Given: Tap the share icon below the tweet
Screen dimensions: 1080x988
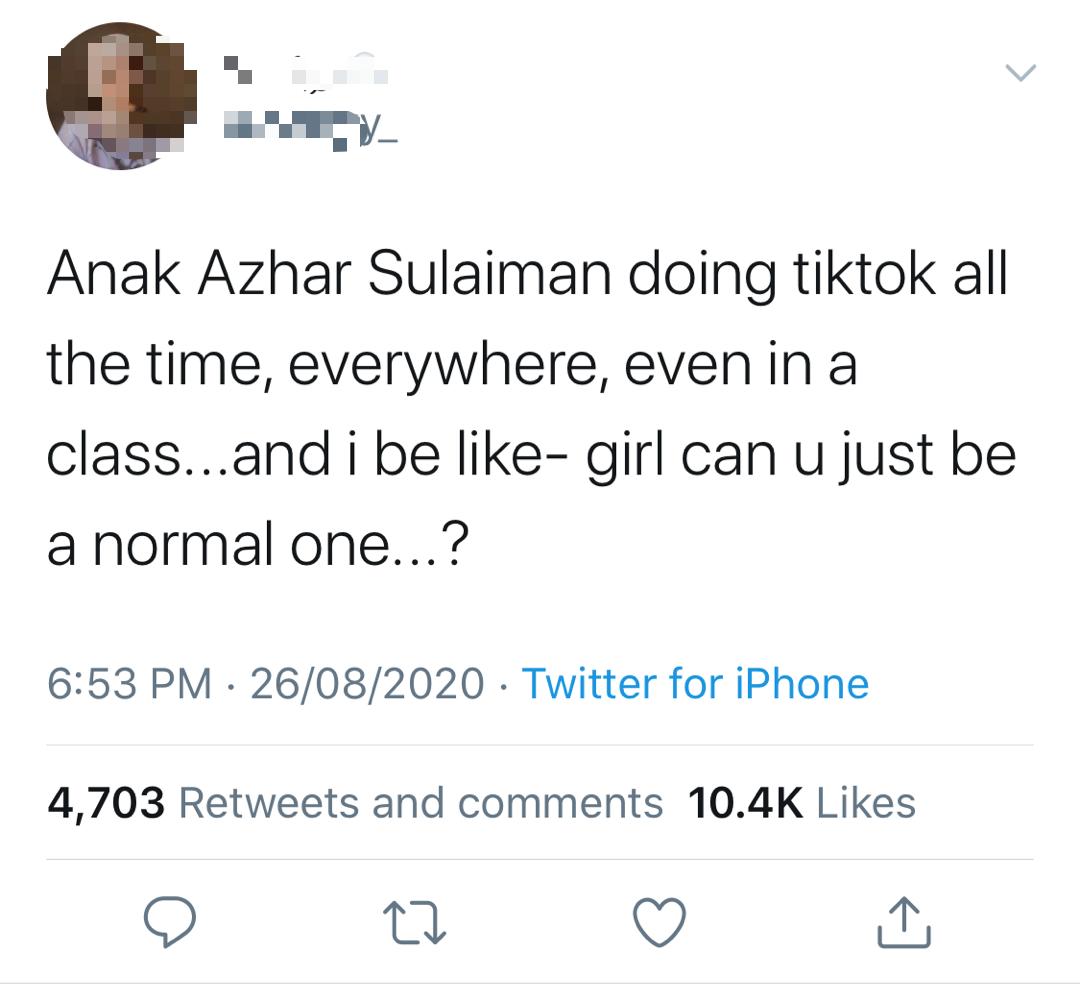Looking at the screenshot, I should click(x=905, y=921).
